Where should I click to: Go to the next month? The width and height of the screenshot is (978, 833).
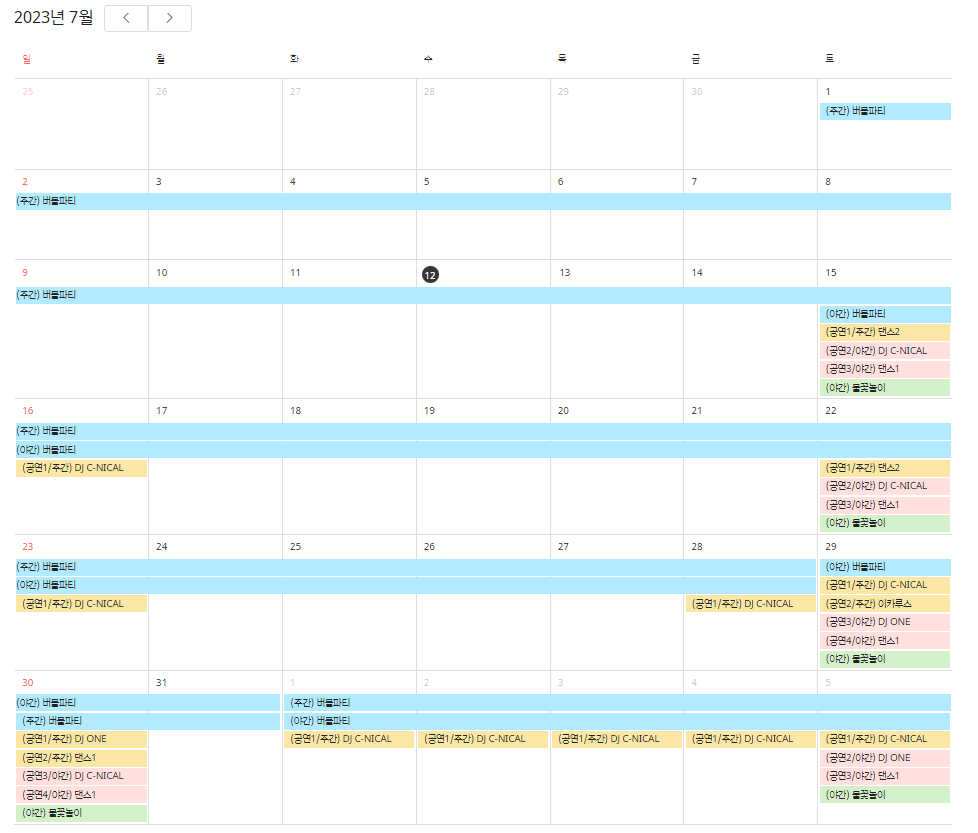pyautogui.click(x=170, y=18)
